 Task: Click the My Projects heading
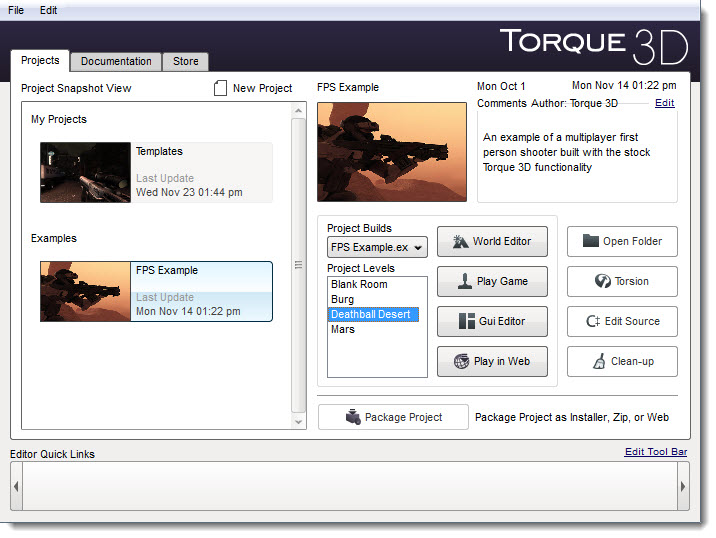59,120
